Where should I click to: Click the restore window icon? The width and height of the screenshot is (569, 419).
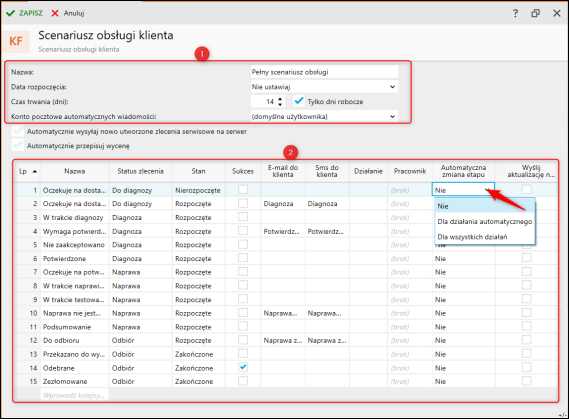click(535, 13)
